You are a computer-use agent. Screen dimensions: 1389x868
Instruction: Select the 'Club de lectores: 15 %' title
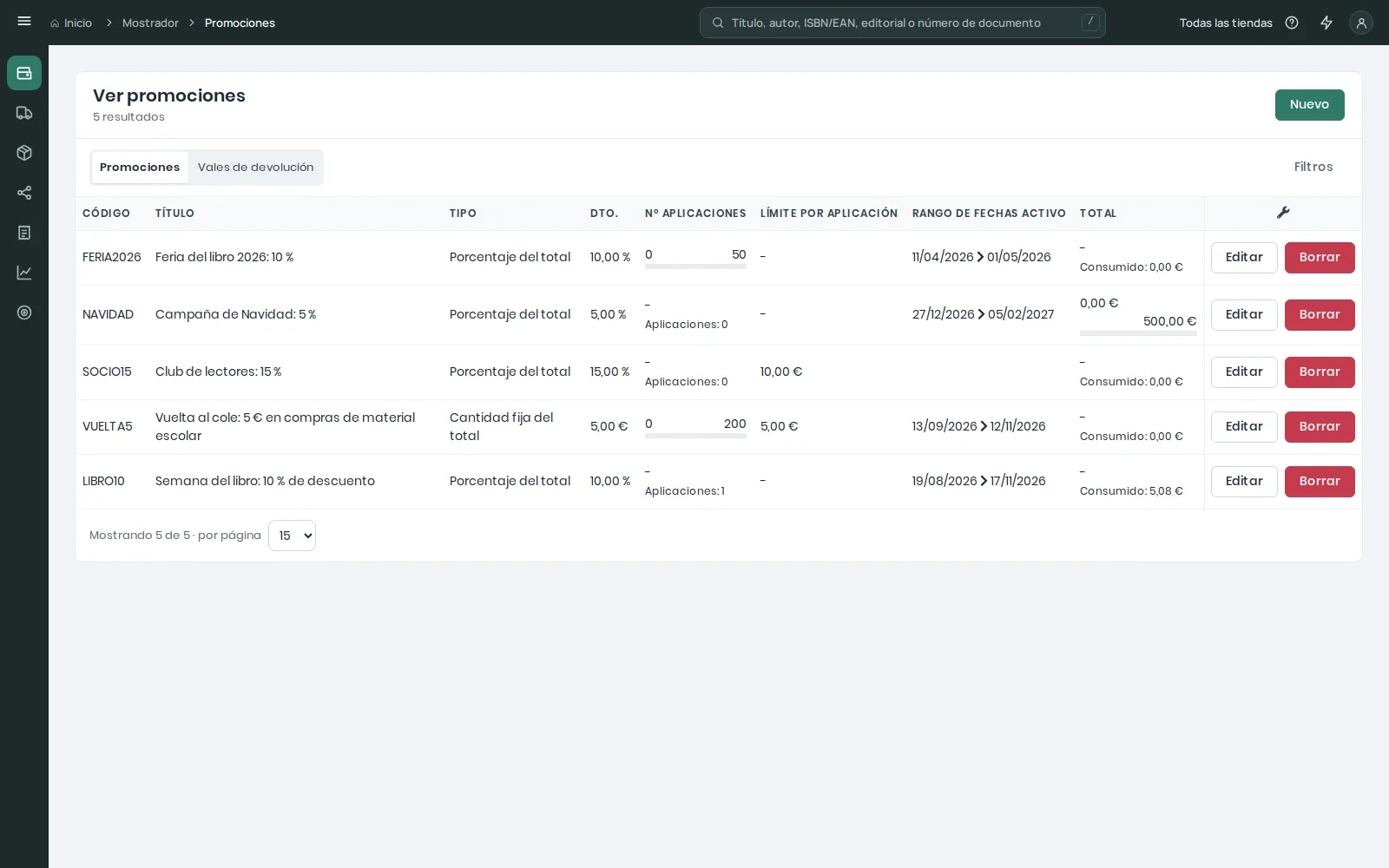(219, 372)
